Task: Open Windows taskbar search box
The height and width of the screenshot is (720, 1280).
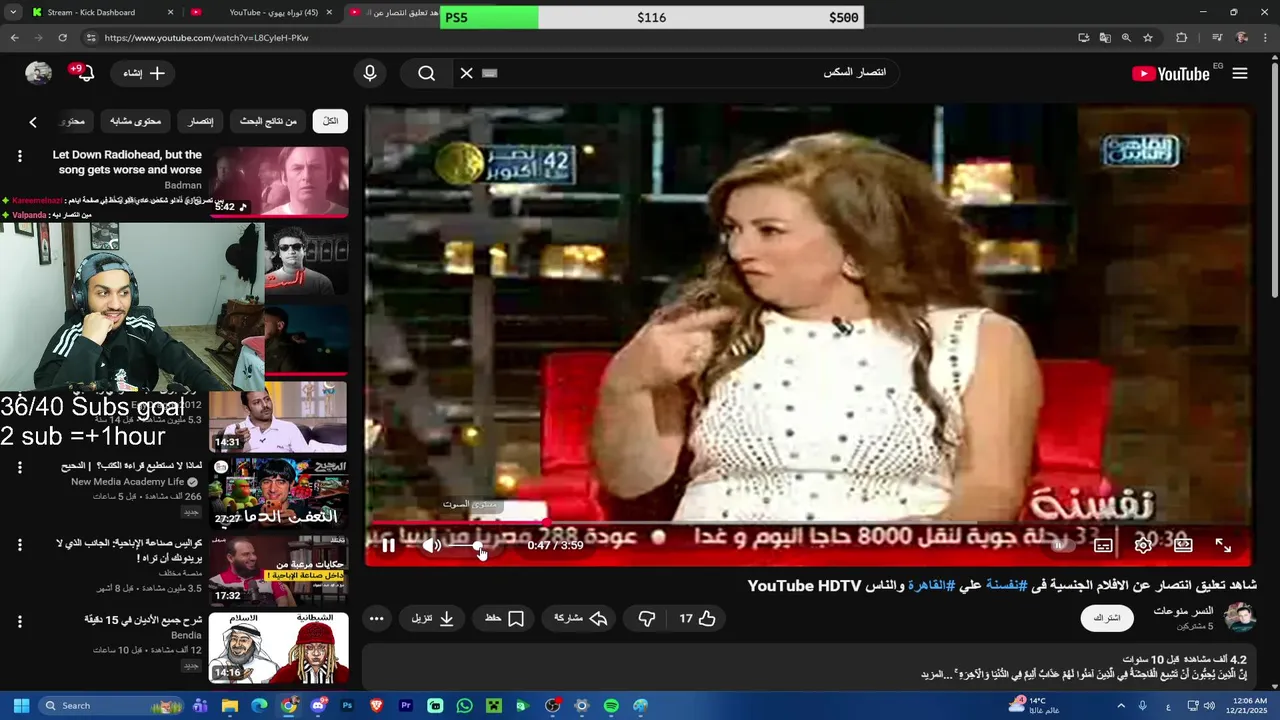Action: [x=111, y=705]
